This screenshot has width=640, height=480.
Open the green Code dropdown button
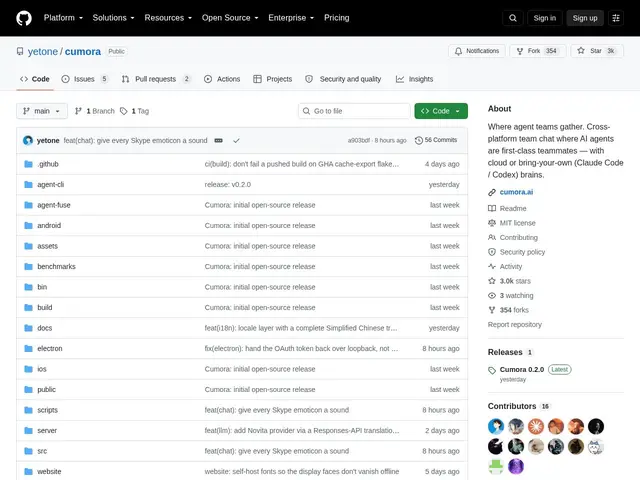[441, 111]
